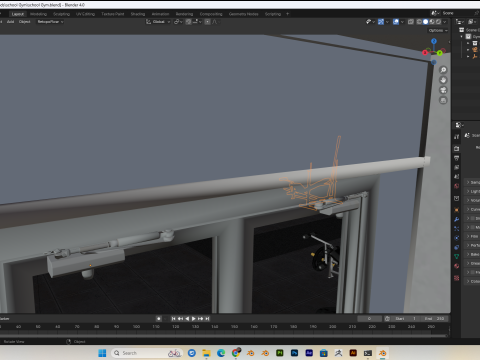This screenshot has height=360, width=480.
Task: Play the animation forward
Action: coord(194,319)
